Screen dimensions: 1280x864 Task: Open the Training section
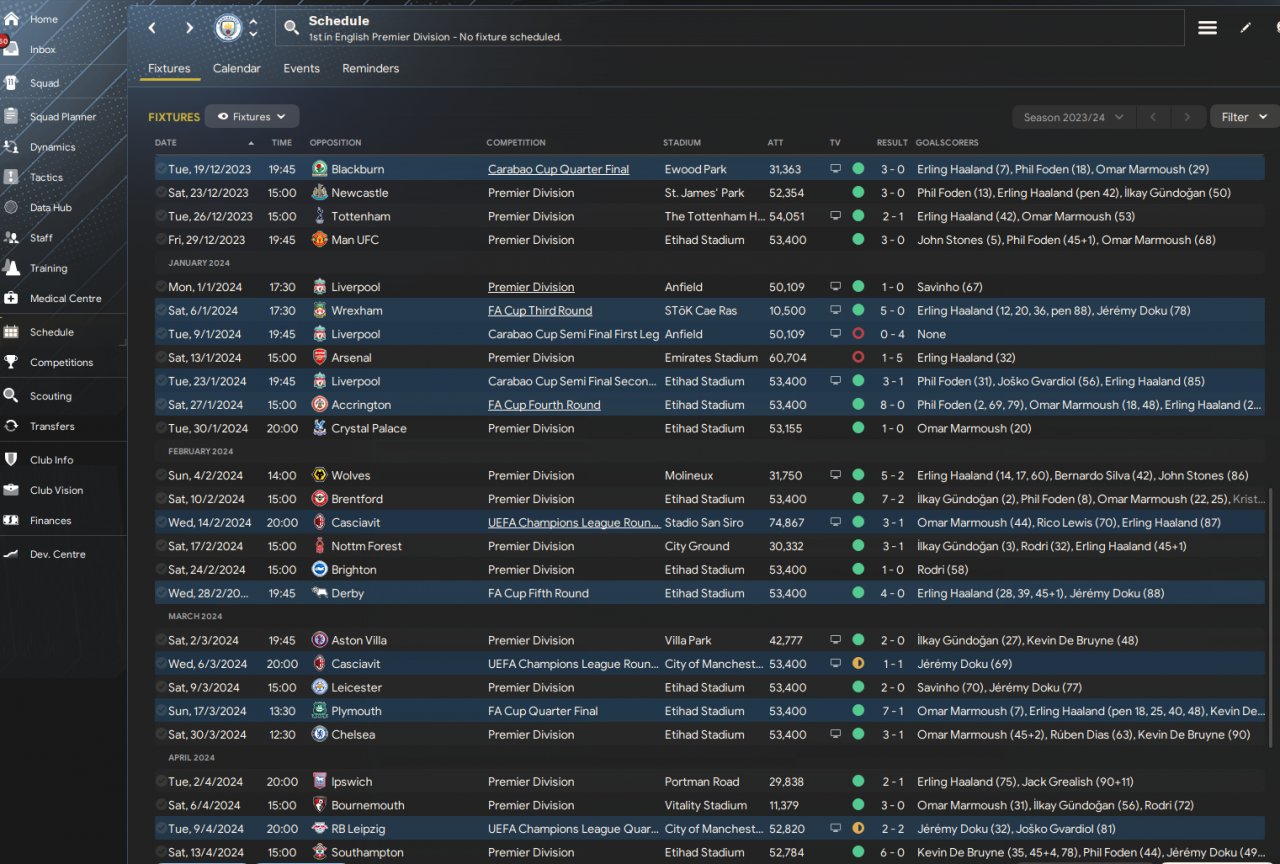(x=48, y=268)
